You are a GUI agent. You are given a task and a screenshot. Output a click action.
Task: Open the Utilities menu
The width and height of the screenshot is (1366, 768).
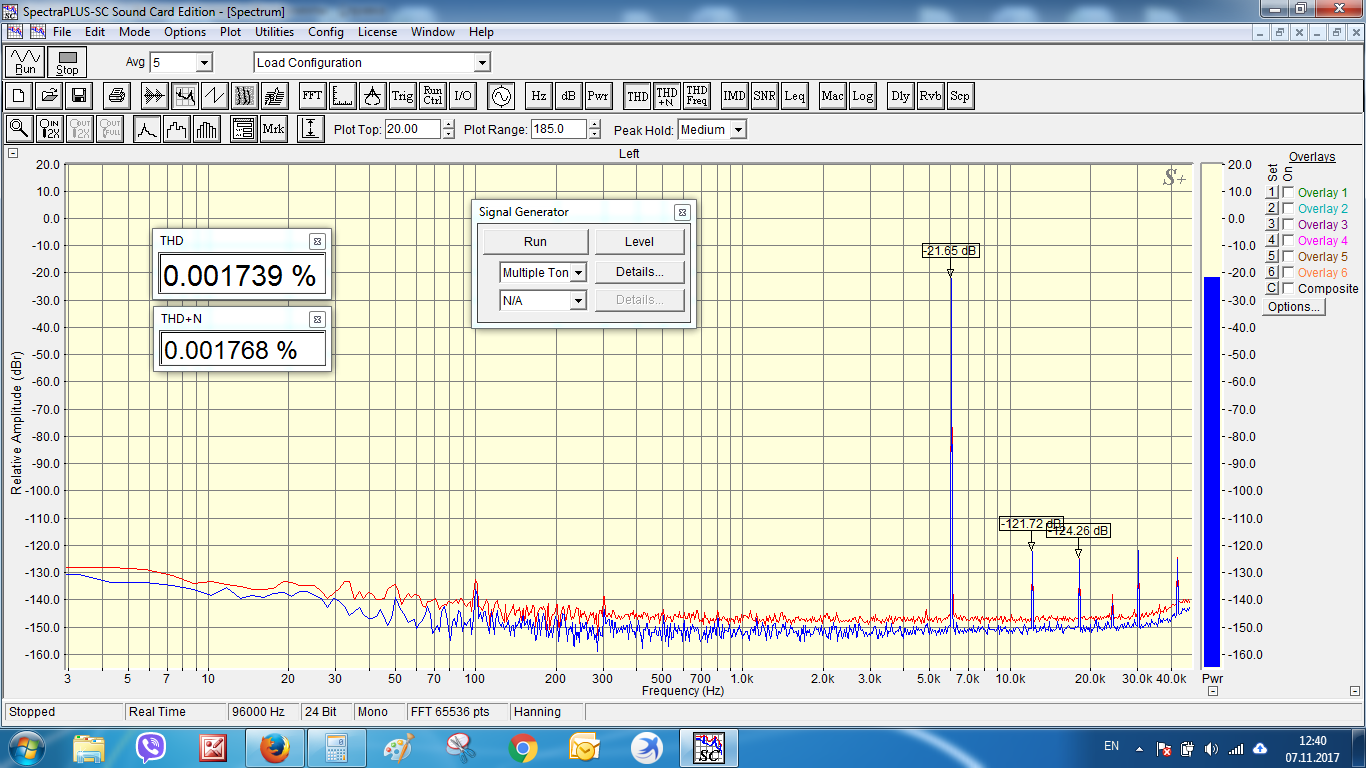point(274,32)
